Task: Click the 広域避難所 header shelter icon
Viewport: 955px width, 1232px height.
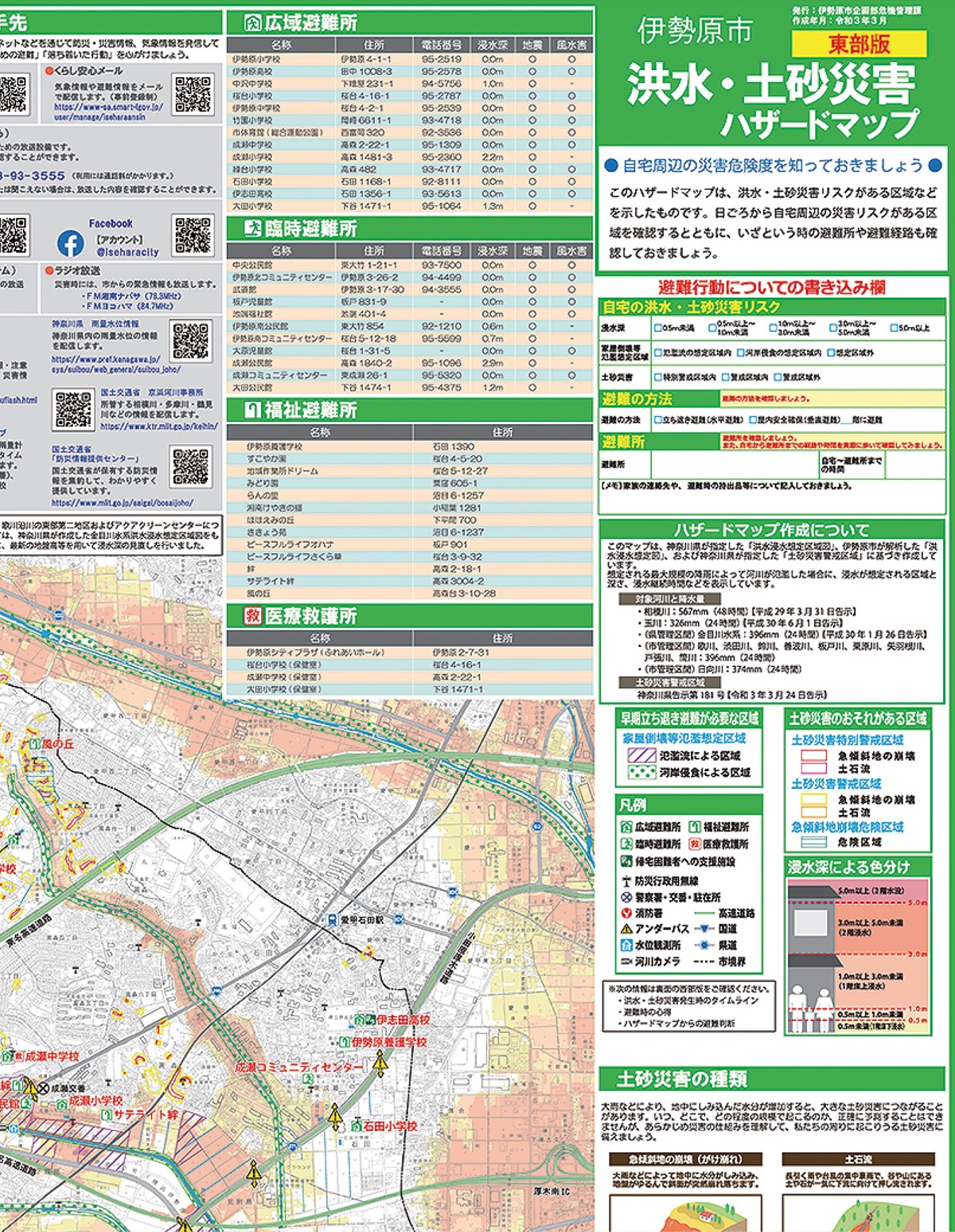Action: point(252,23)
